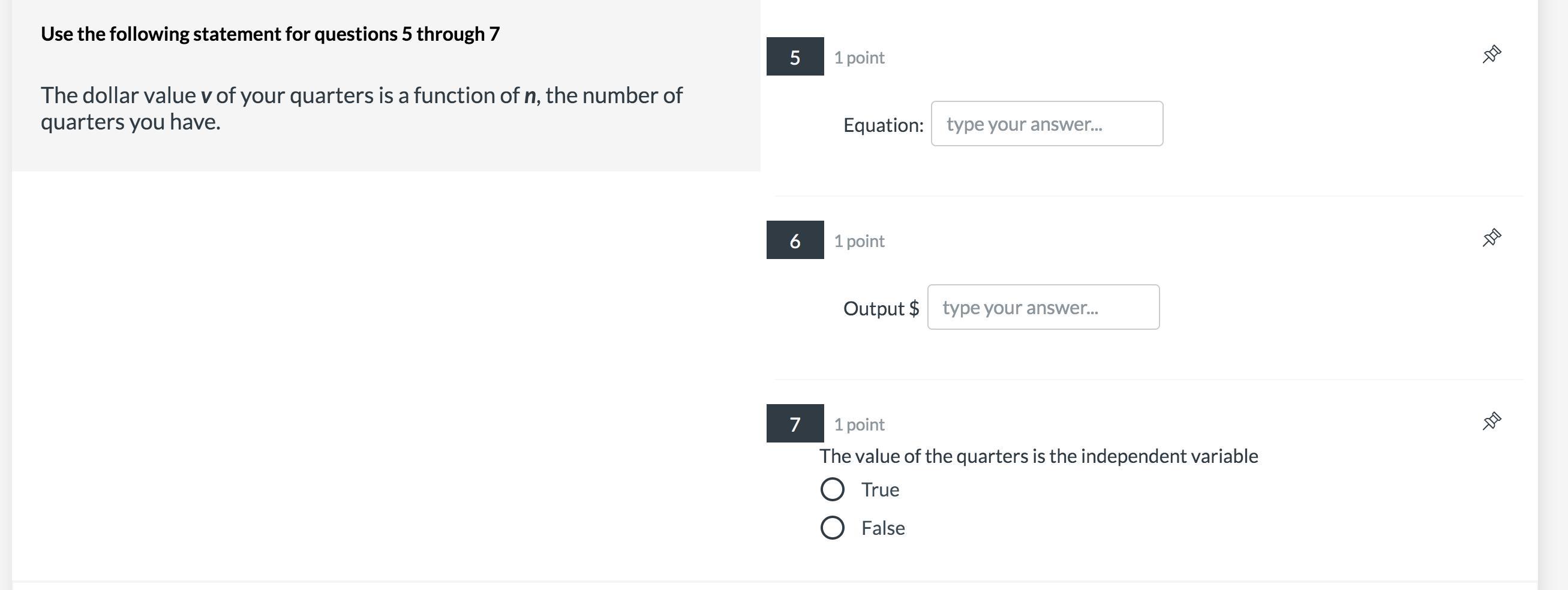The height and width of the screenshot is (590, 1568).
Task: Focus the Output $ answer field
Action: coord(1043,308)
